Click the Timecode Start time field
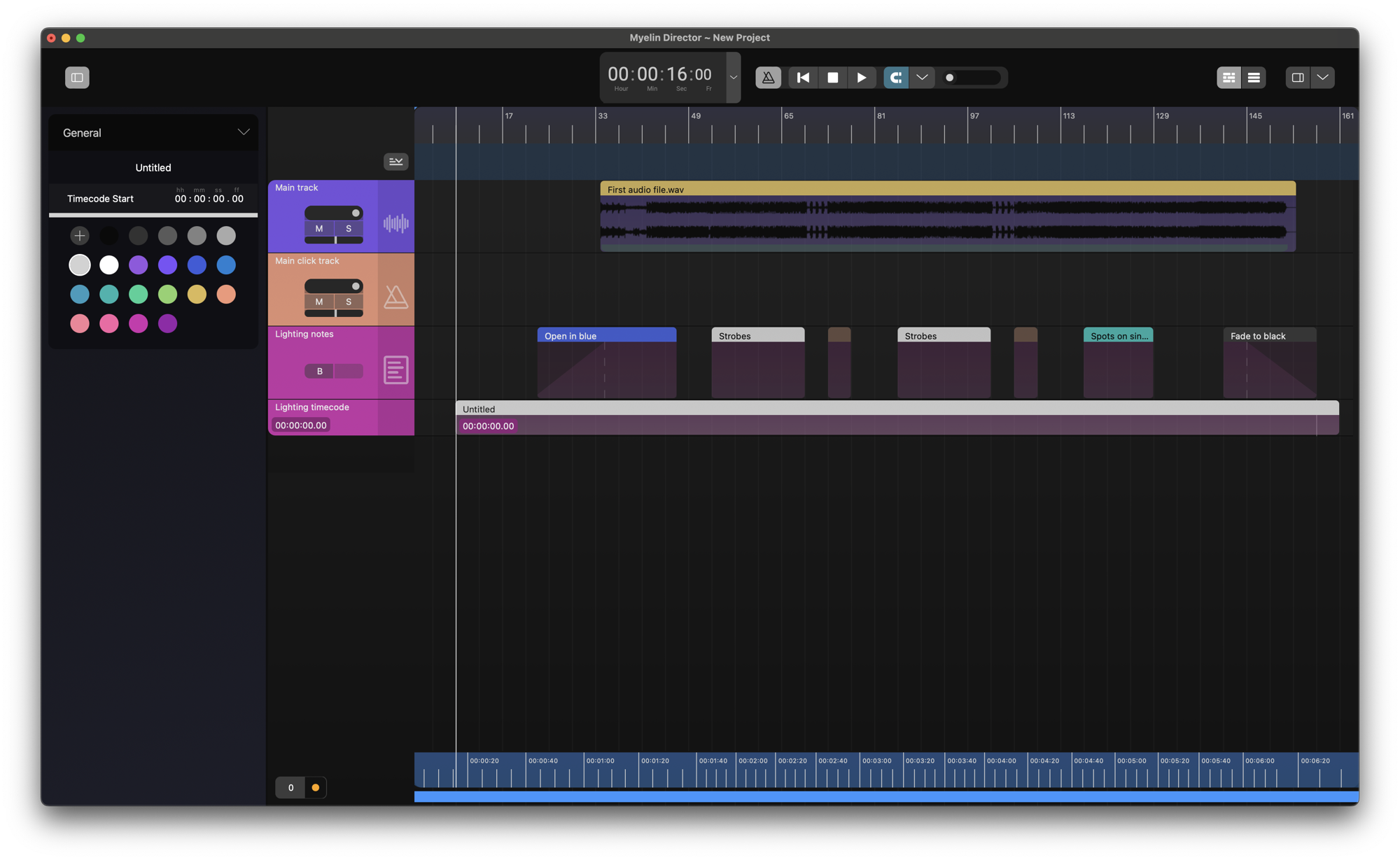 tap(209, 199)
